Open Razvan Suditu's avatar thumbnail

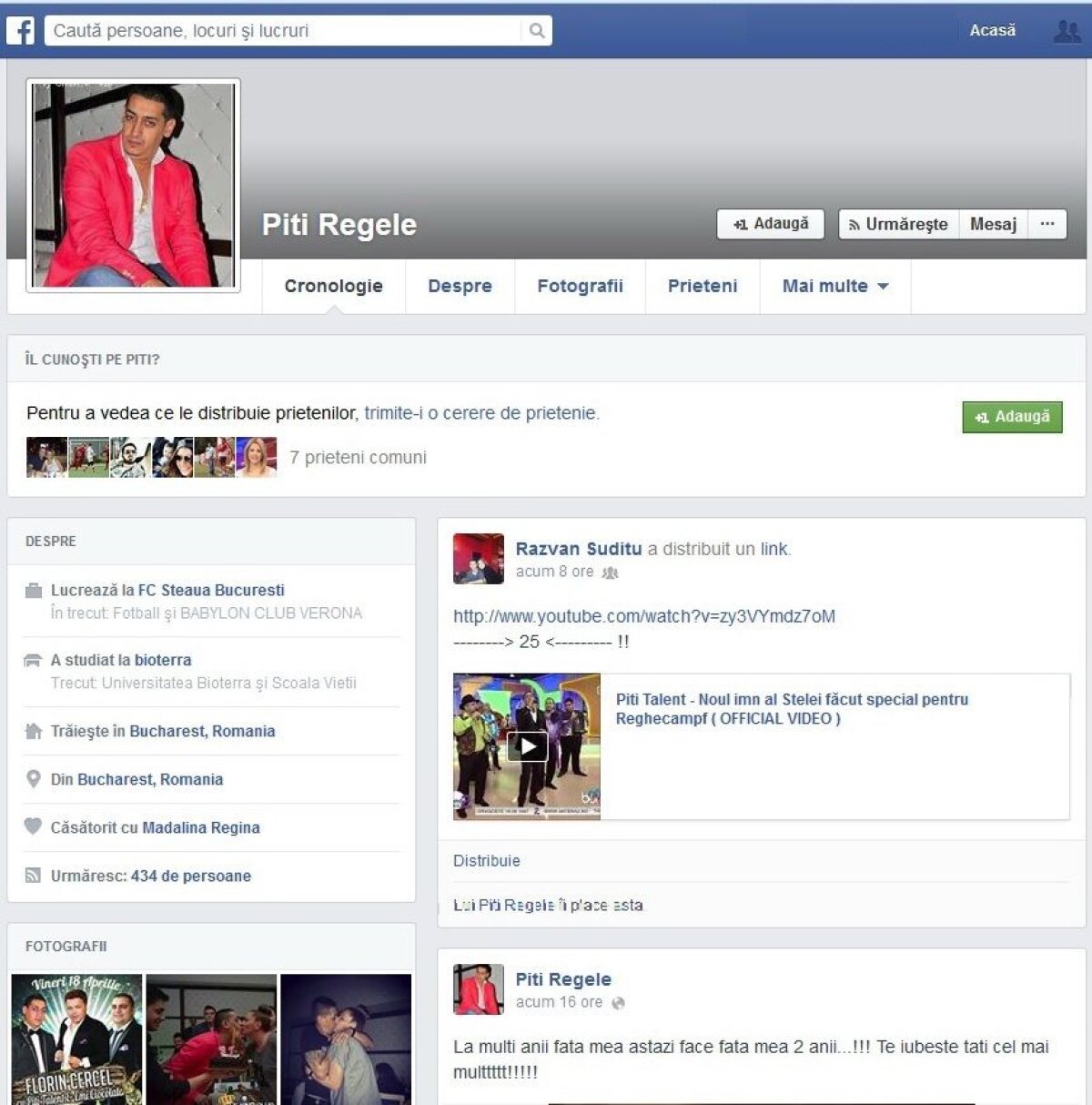(478, 558)
